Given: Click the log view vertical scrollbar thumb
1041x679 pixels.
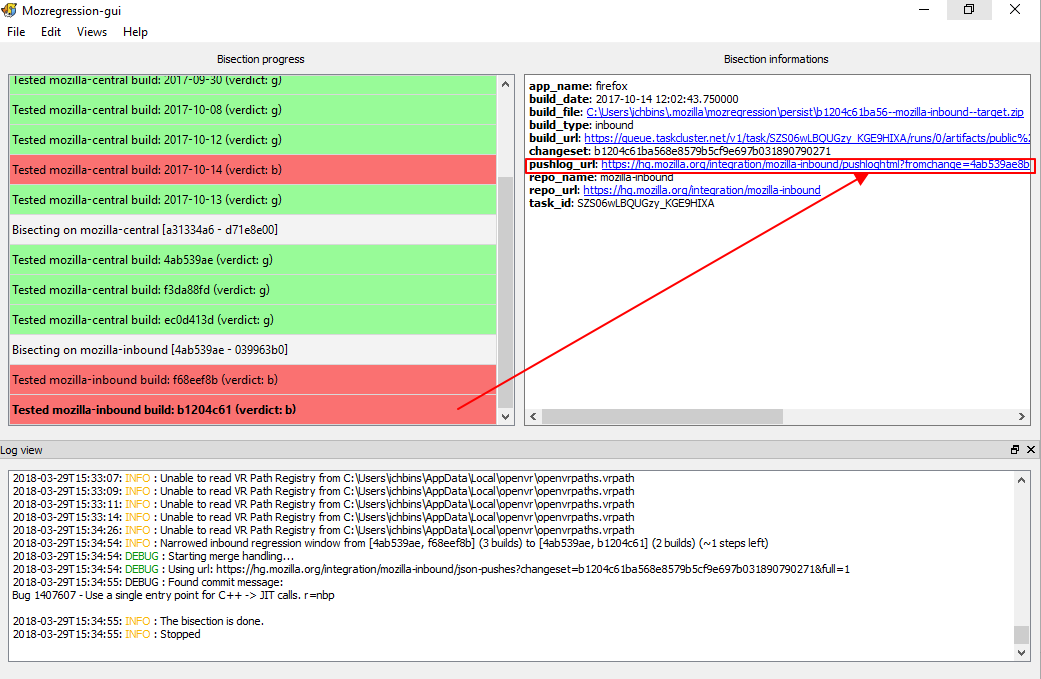Looking at the screenshot, I should coord(1021,634).
